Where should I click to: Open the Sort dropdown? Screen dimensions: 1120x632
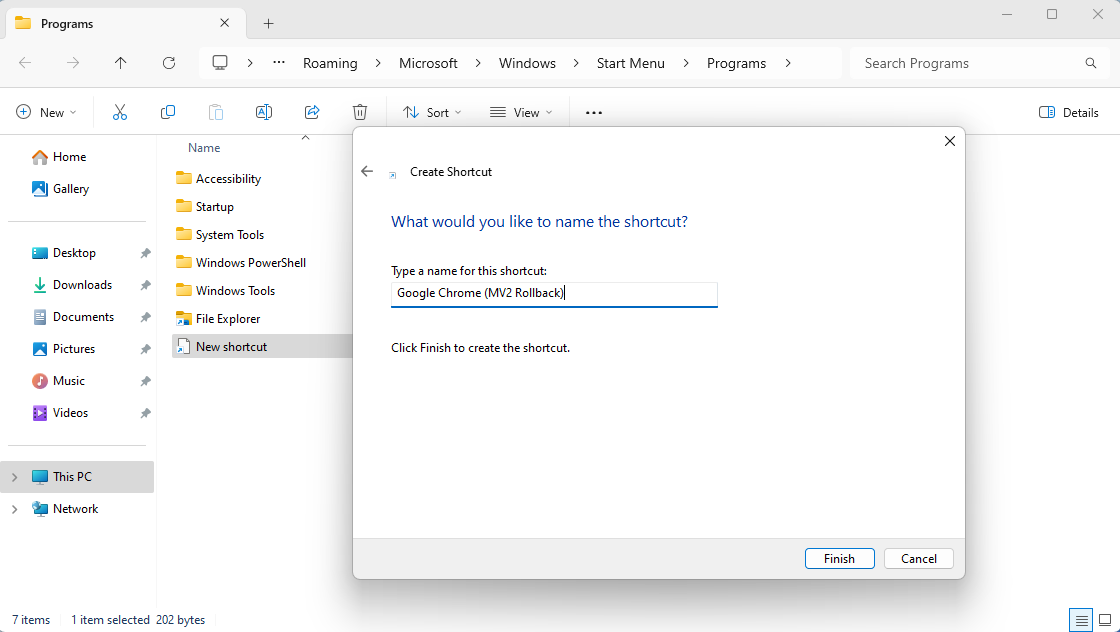tap(431, 112)
